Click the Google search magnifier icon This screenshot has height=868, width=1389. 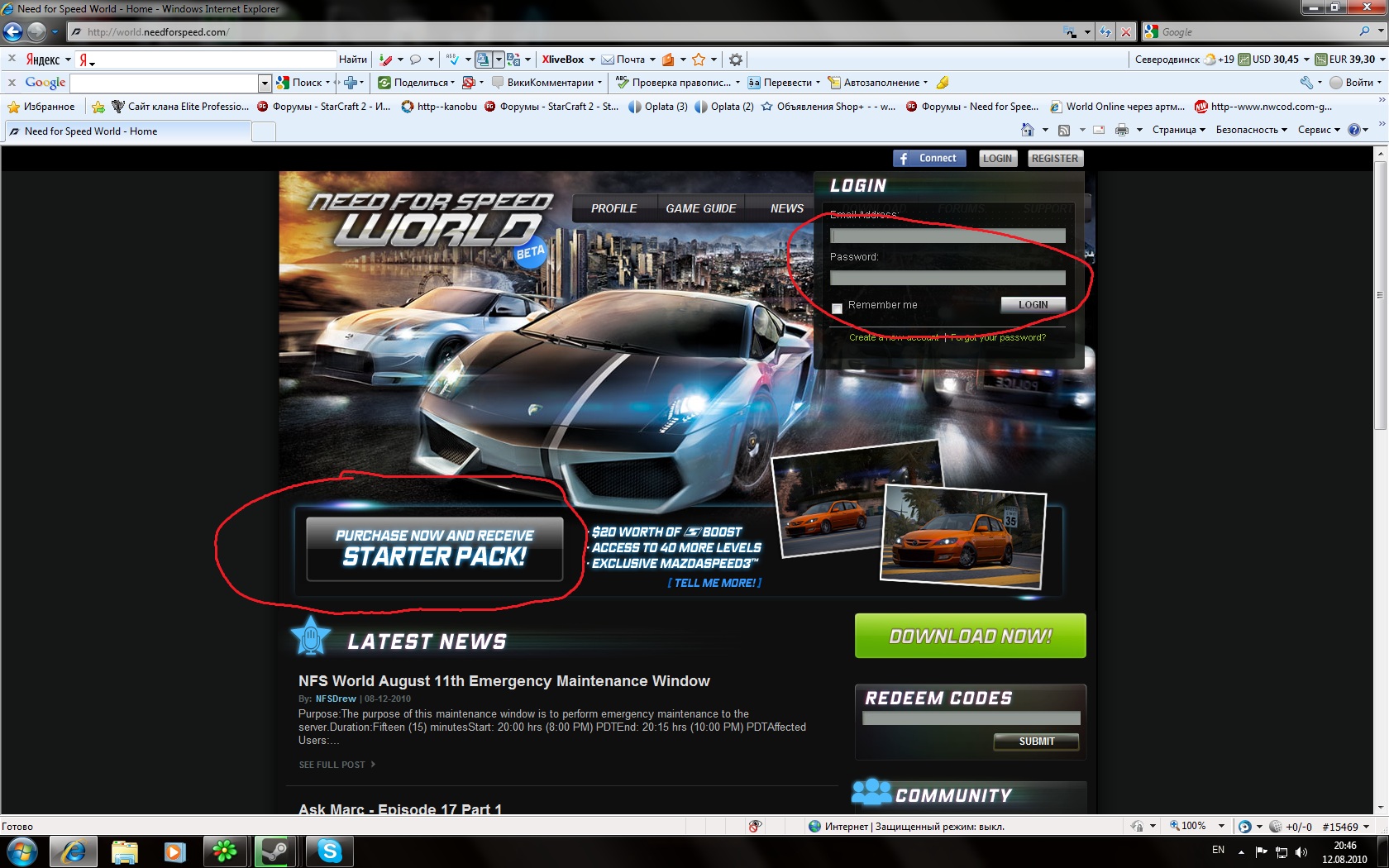tap(1364, 31)
